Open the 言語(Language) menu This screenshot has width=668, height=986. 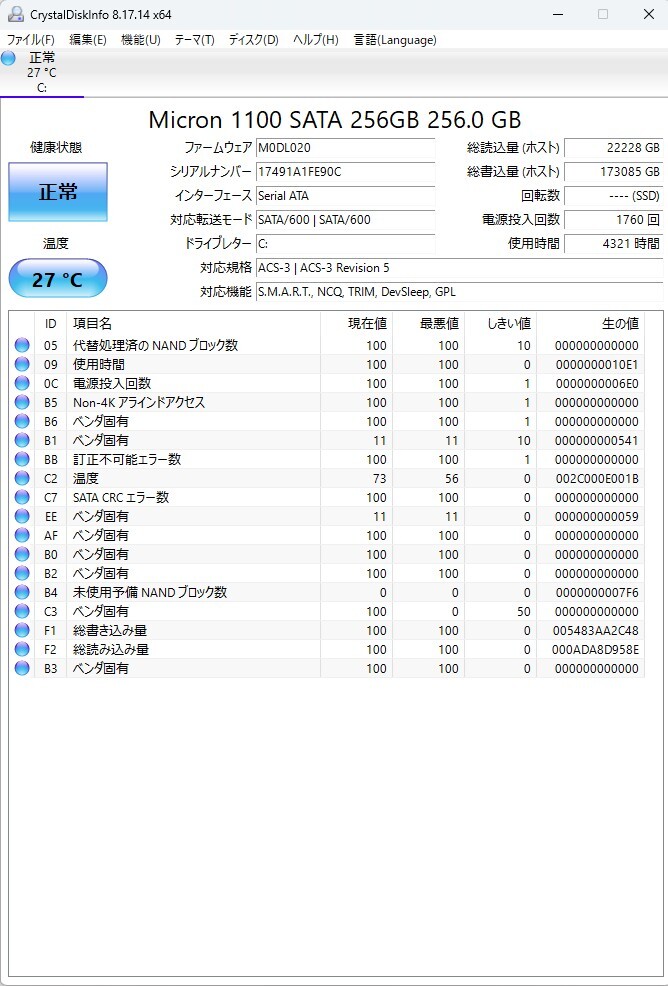[x=395, y=40]
